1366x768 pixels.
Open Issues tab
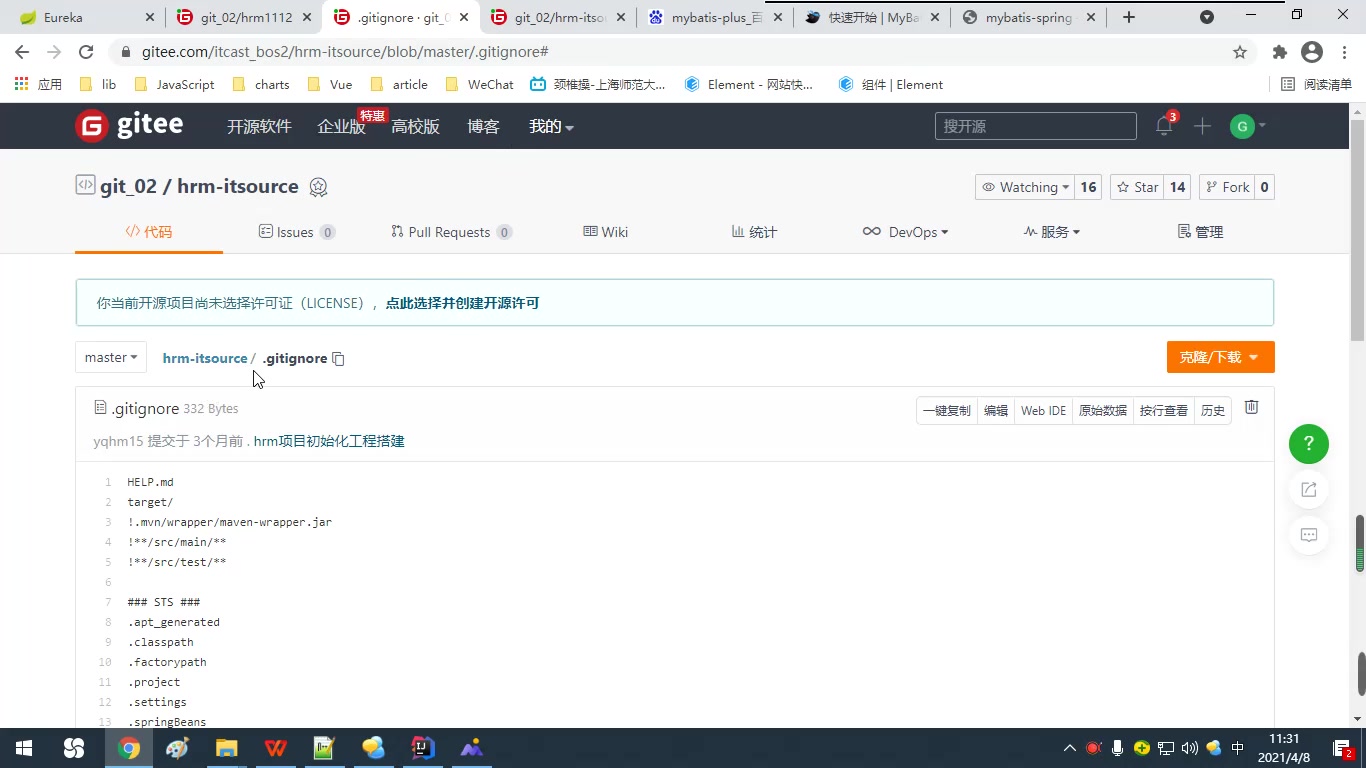click(x=297, y=232)
